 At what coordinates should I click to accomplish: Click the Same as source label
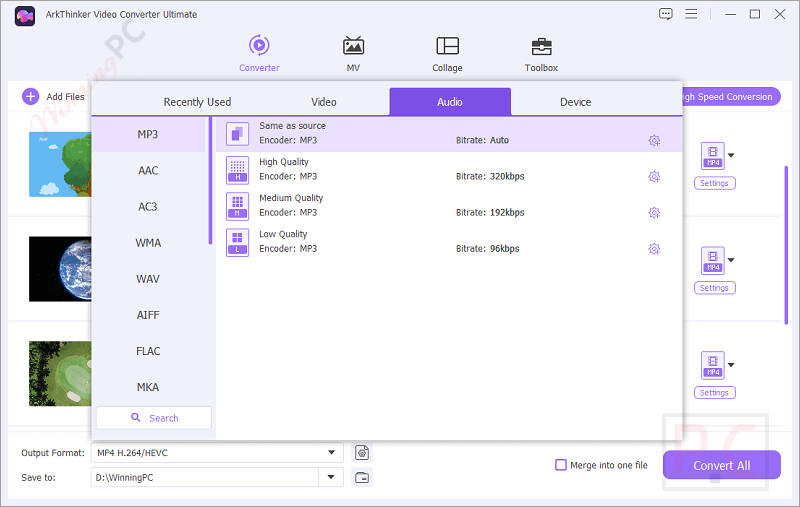[292, 125]
